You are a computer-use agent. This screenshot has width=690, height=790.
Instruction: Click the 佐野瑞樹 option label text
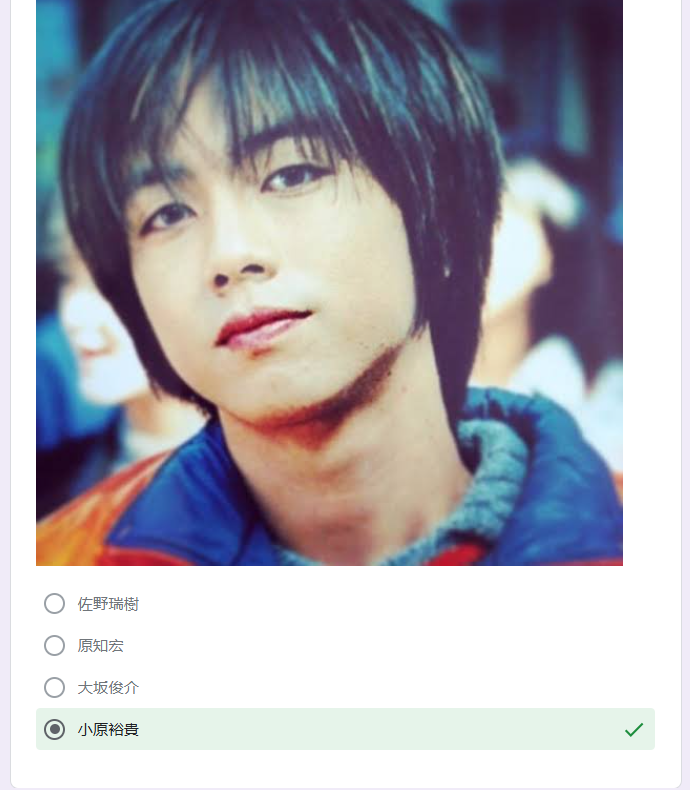(108, 604)
